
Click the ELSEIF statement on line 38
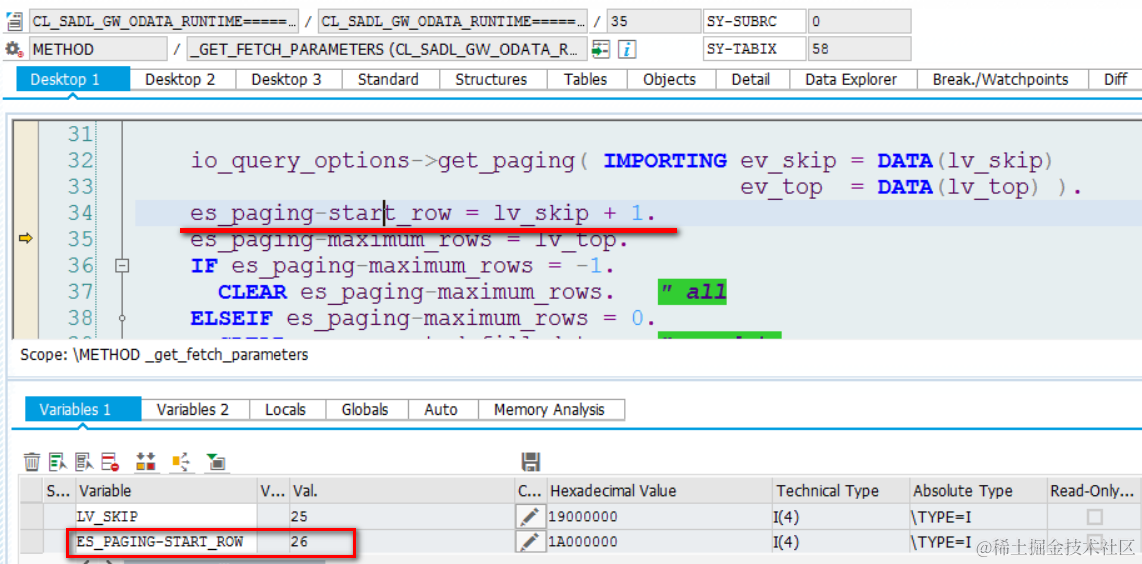423,318
